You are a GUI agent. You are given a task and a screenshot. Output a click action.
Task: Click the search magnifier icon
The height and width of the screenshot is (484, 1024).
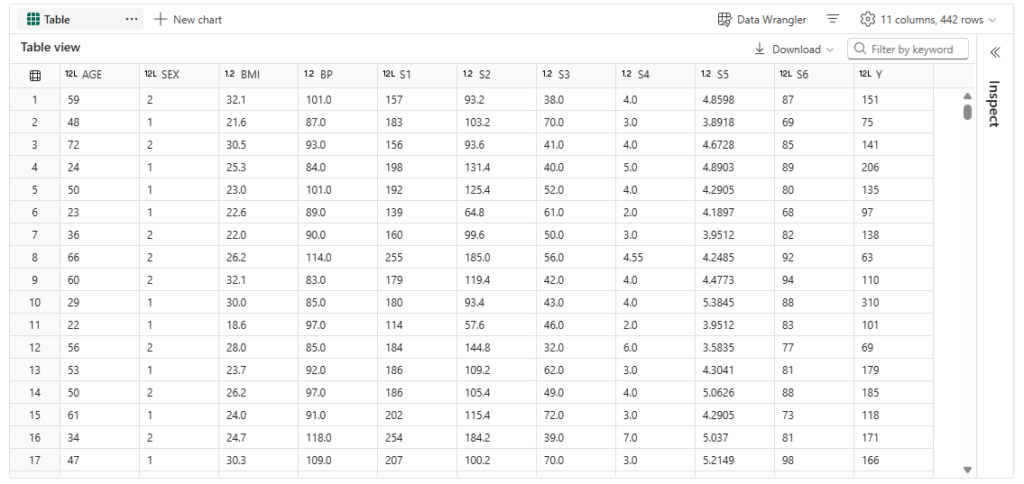click(x=859, y=49)
